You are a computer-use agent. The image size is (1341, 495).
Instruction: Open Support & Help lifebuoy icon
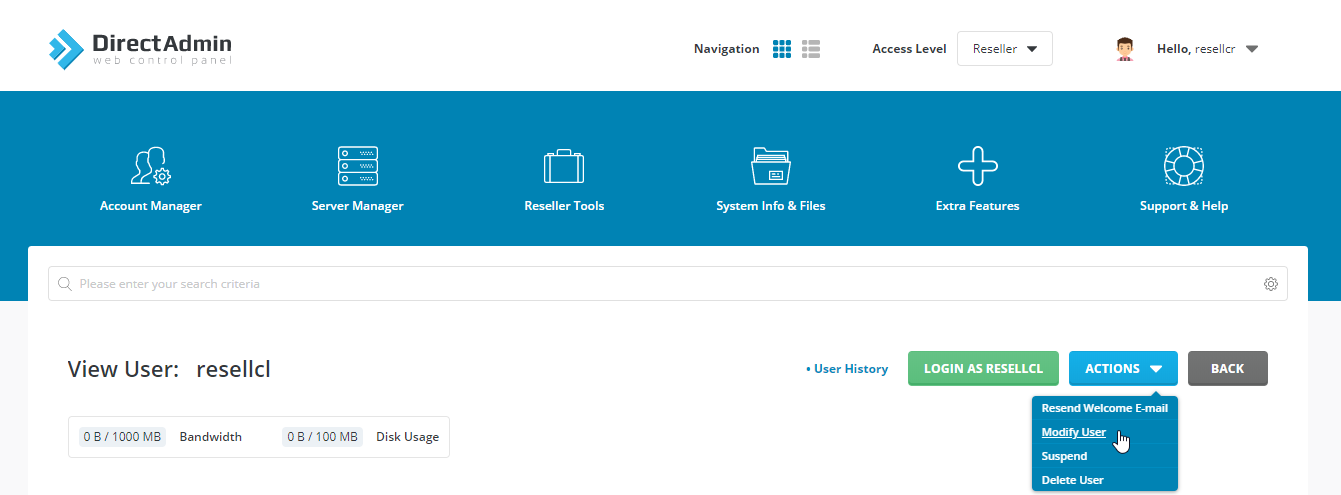click(x=1184, y=166)
